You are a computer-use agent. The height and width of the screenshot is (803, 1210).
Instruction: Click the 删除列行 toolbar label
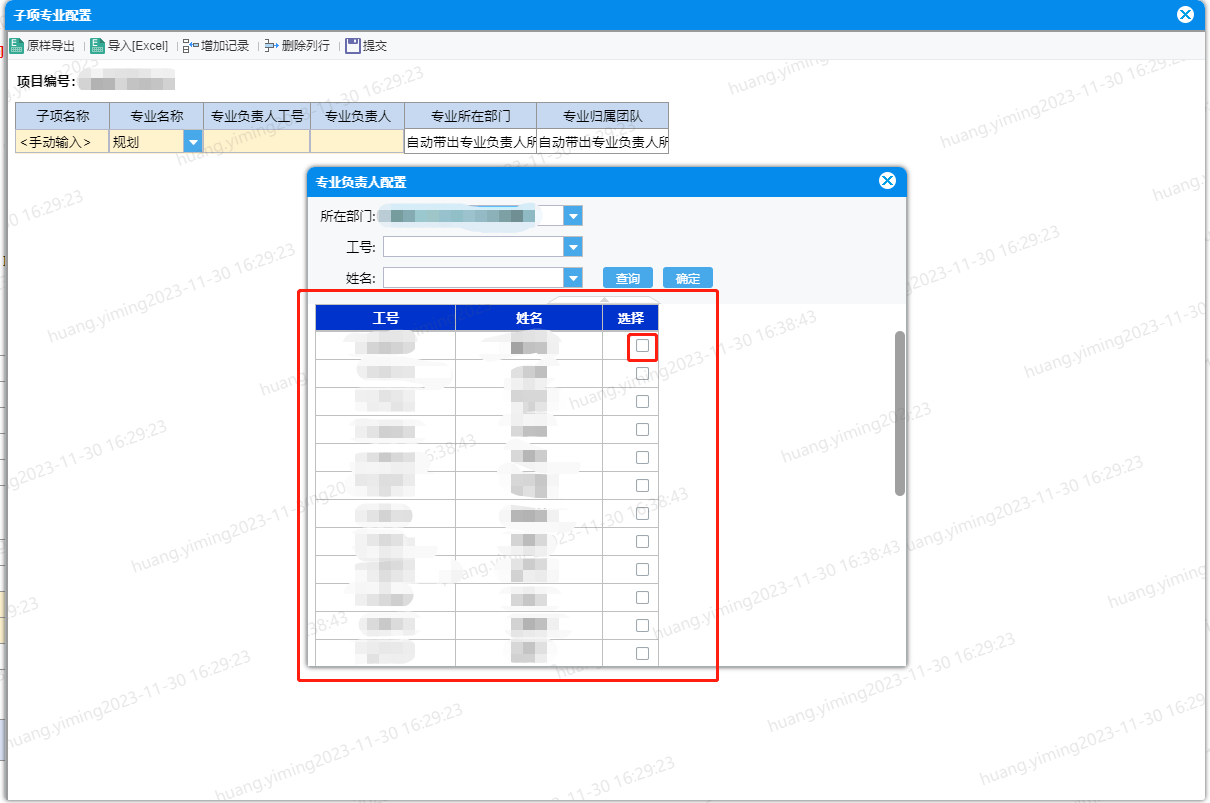(x=306, y=46)
